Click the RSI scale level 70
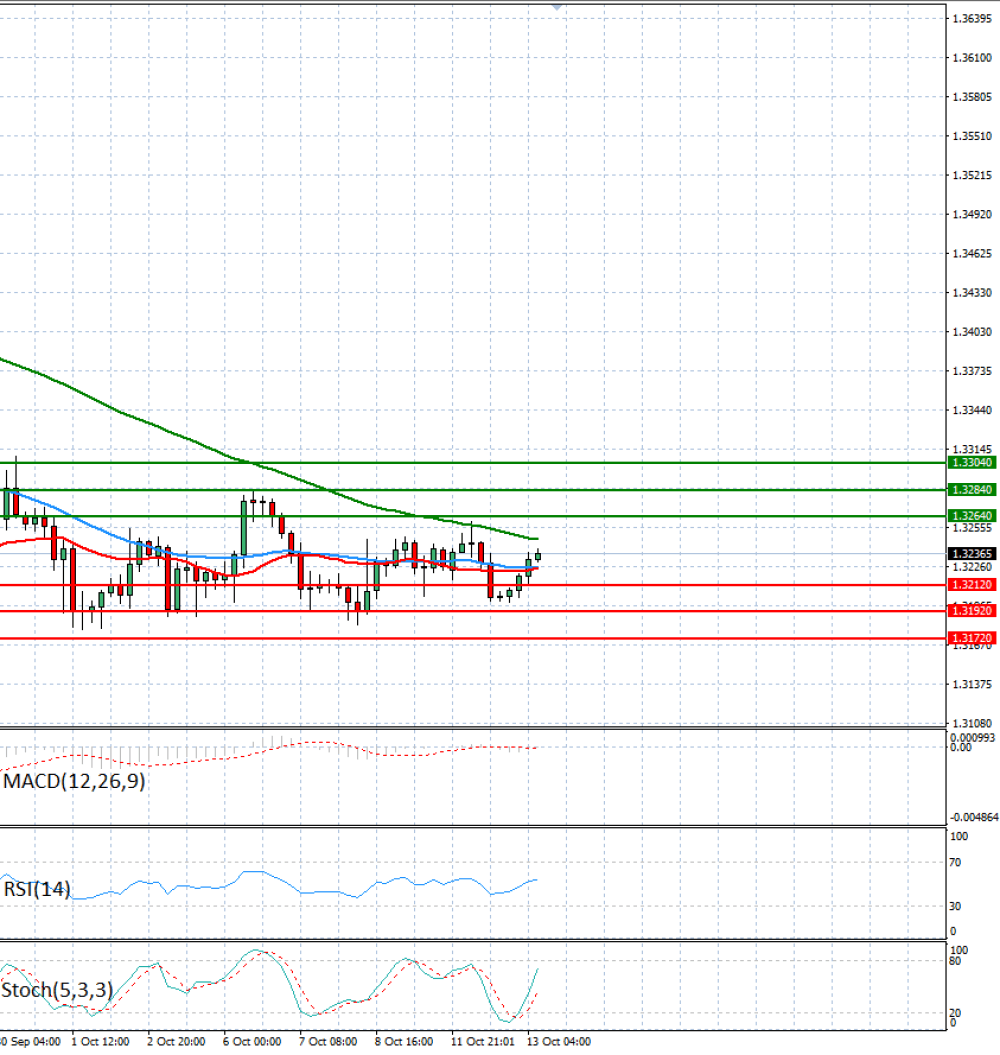Viewport: 1000px width, 1055px height. pos(955,863)
